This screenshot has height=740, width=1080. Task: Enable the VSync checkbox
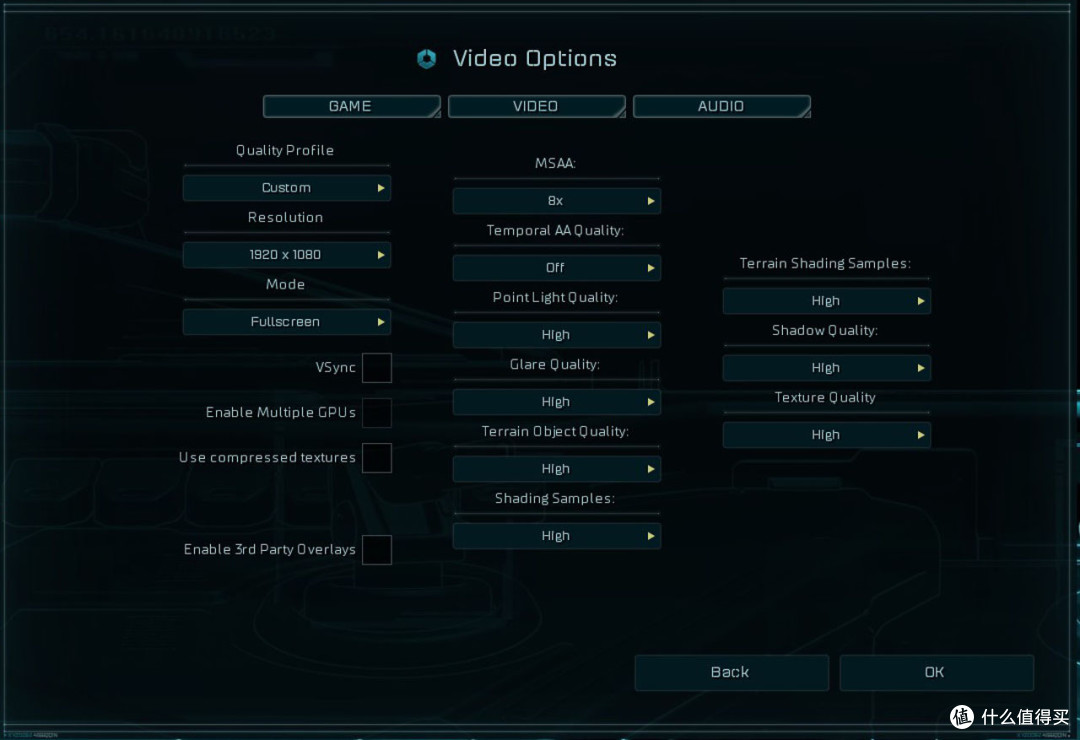tap(377, 367)
